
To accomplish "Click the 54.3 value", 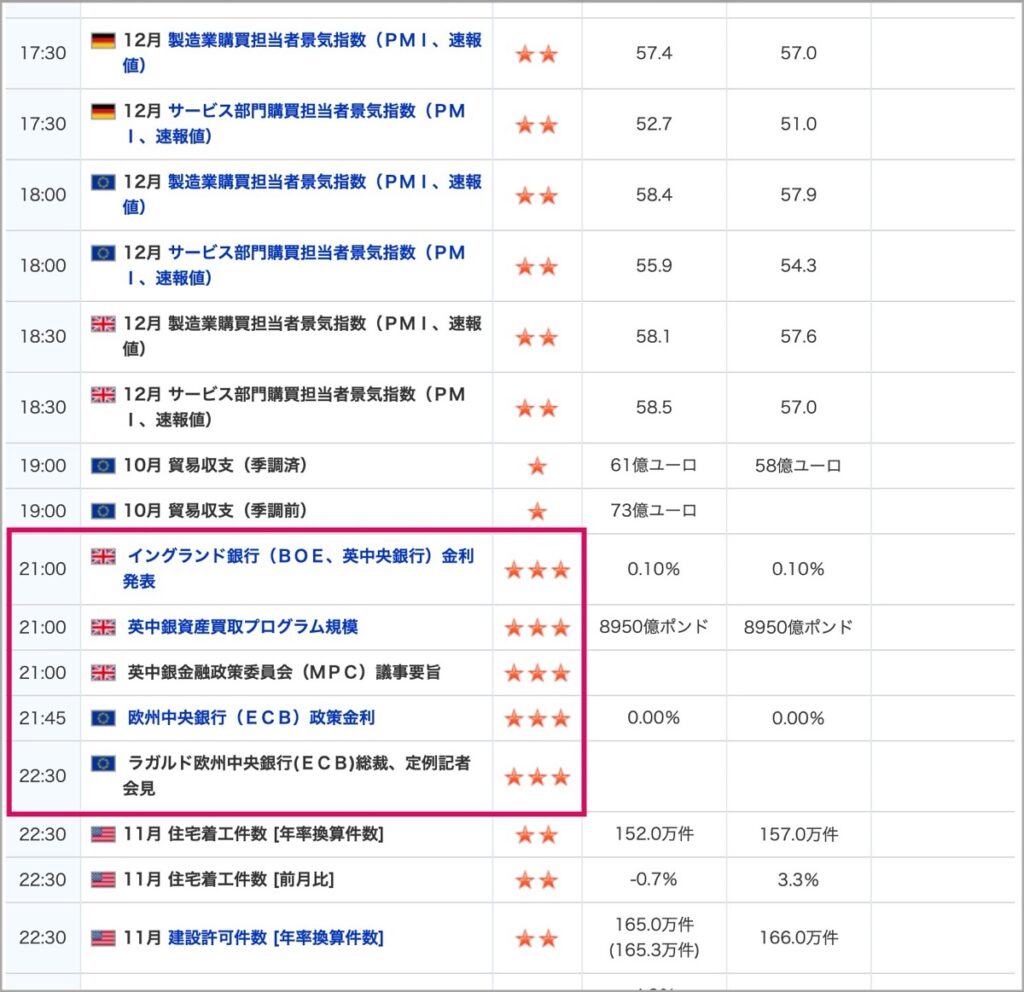I will point(798,265).
